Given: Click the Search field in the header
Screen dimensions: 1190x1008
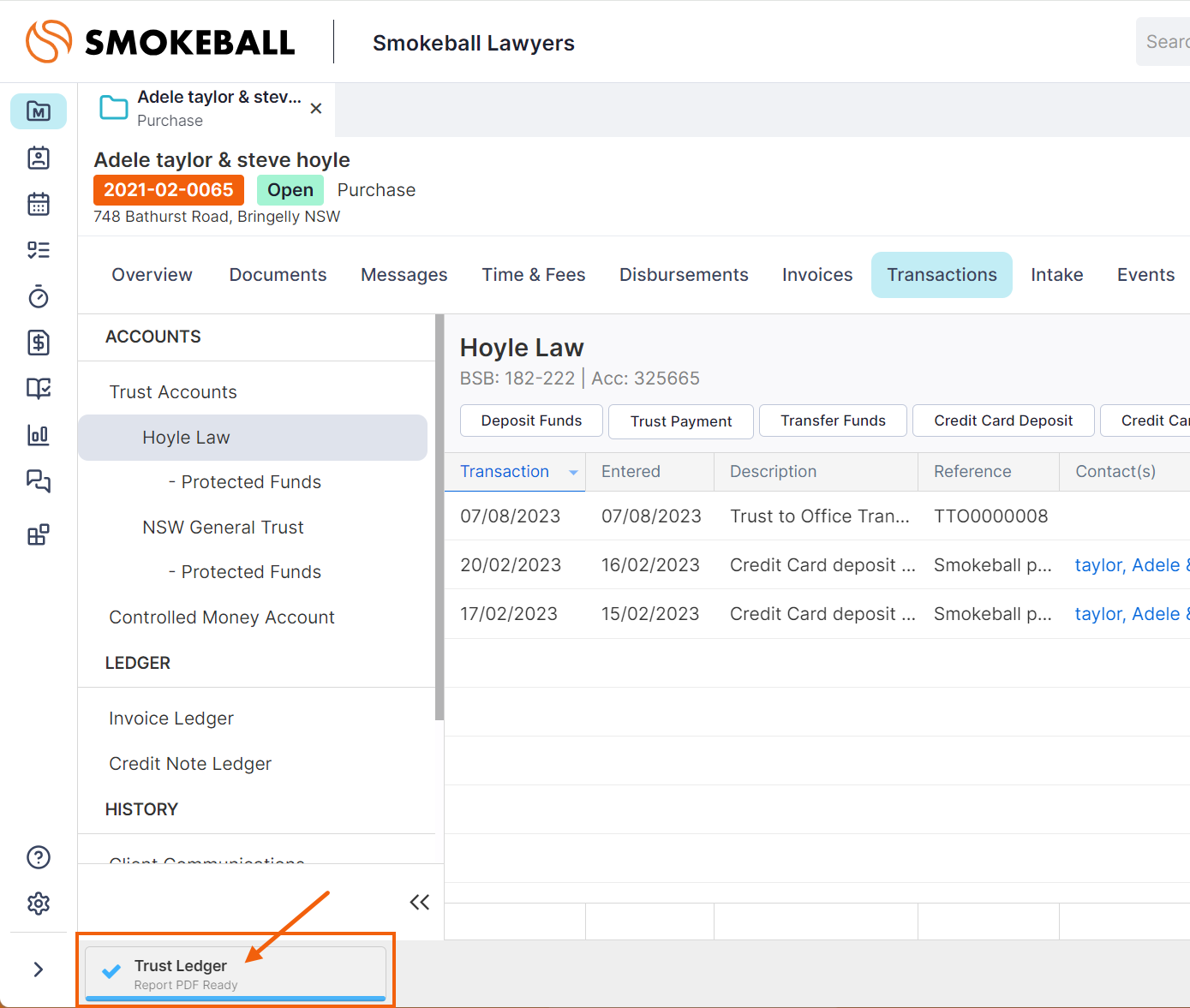Looking at the screenshot, I should tap(1163, 41).
